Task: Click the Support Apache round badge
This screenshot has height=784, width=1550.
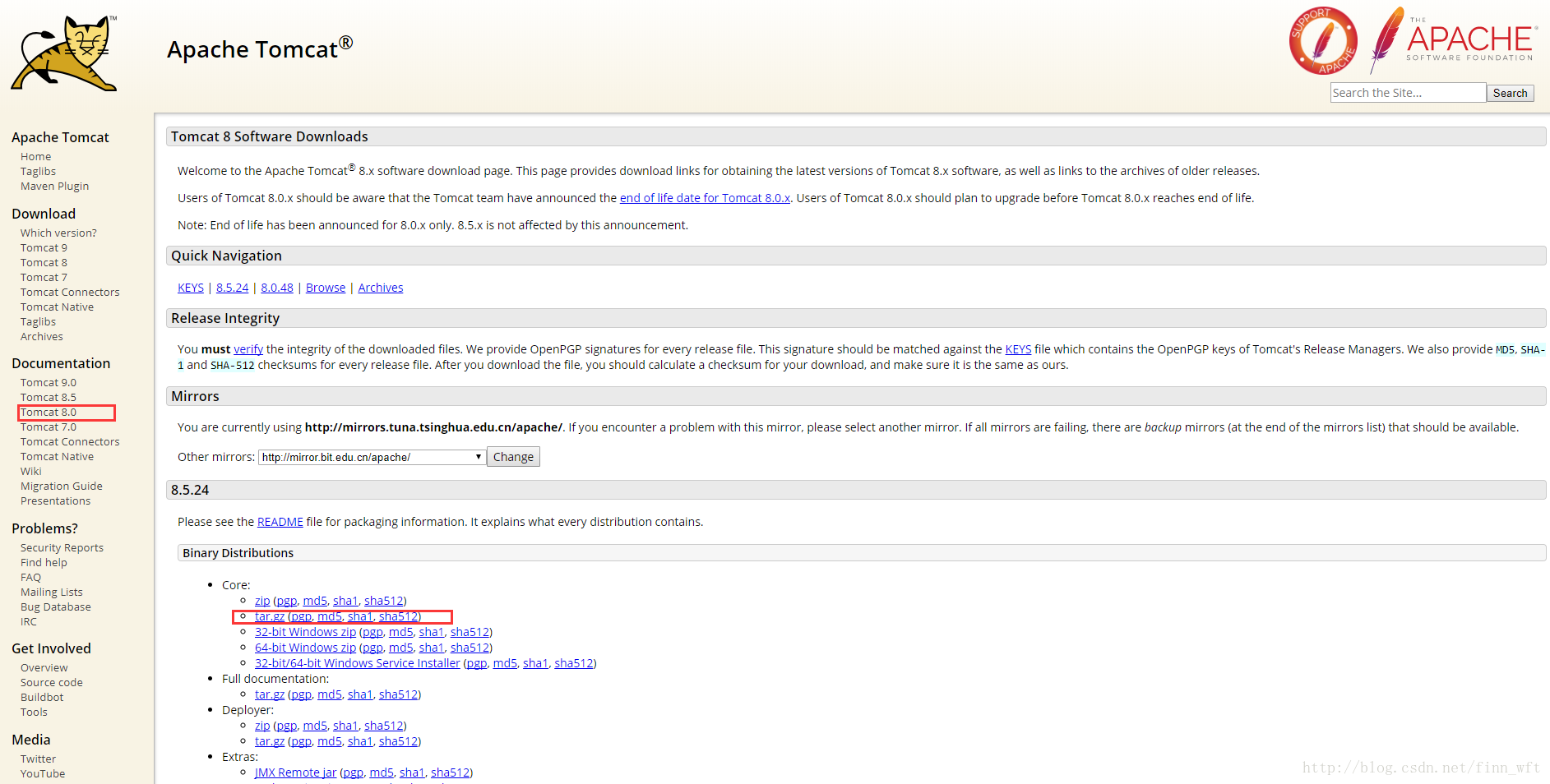Action: tap(1323, 41)
